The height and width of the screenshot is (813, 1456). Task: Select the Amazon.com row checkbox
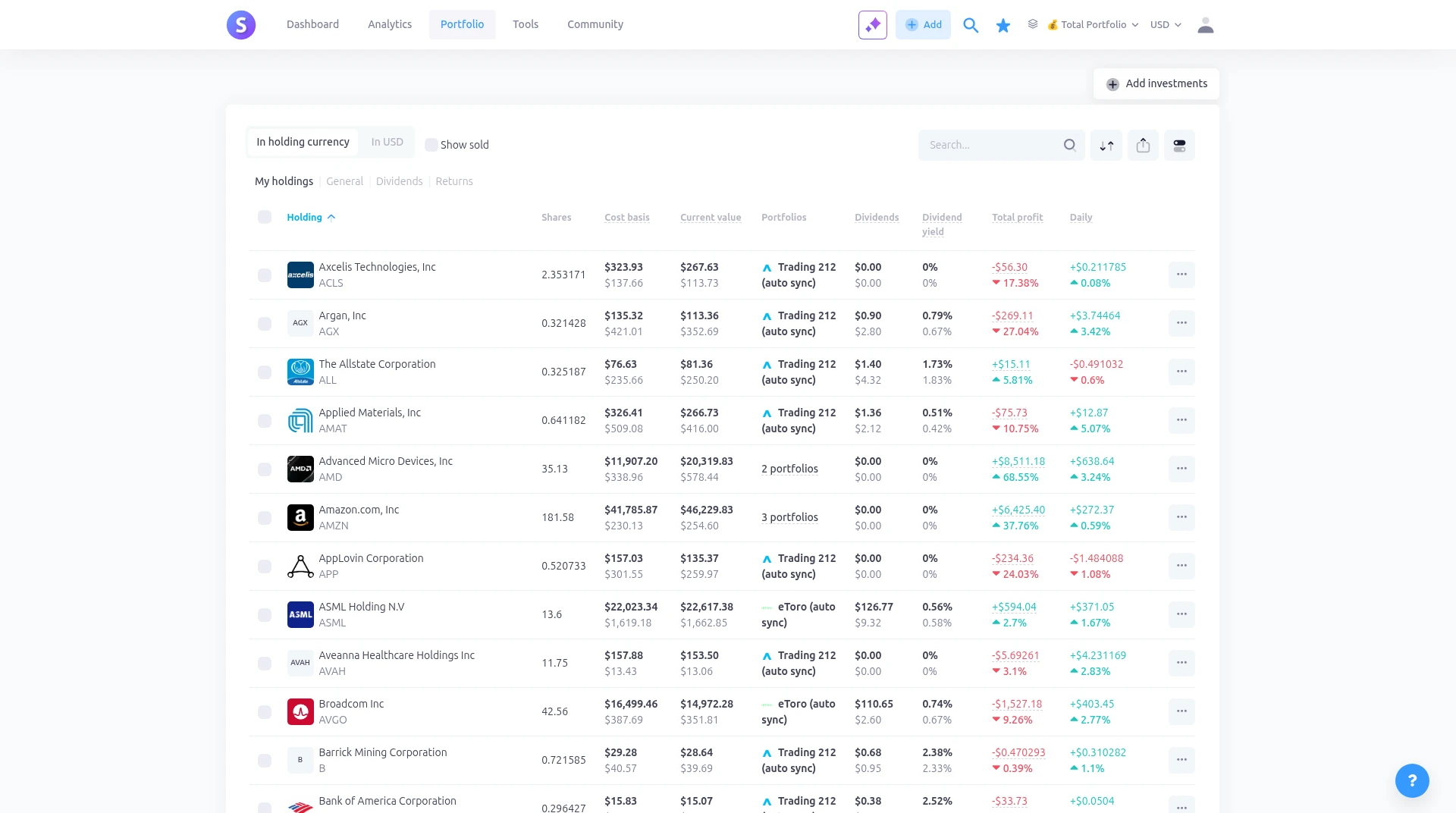coord(264,517)
